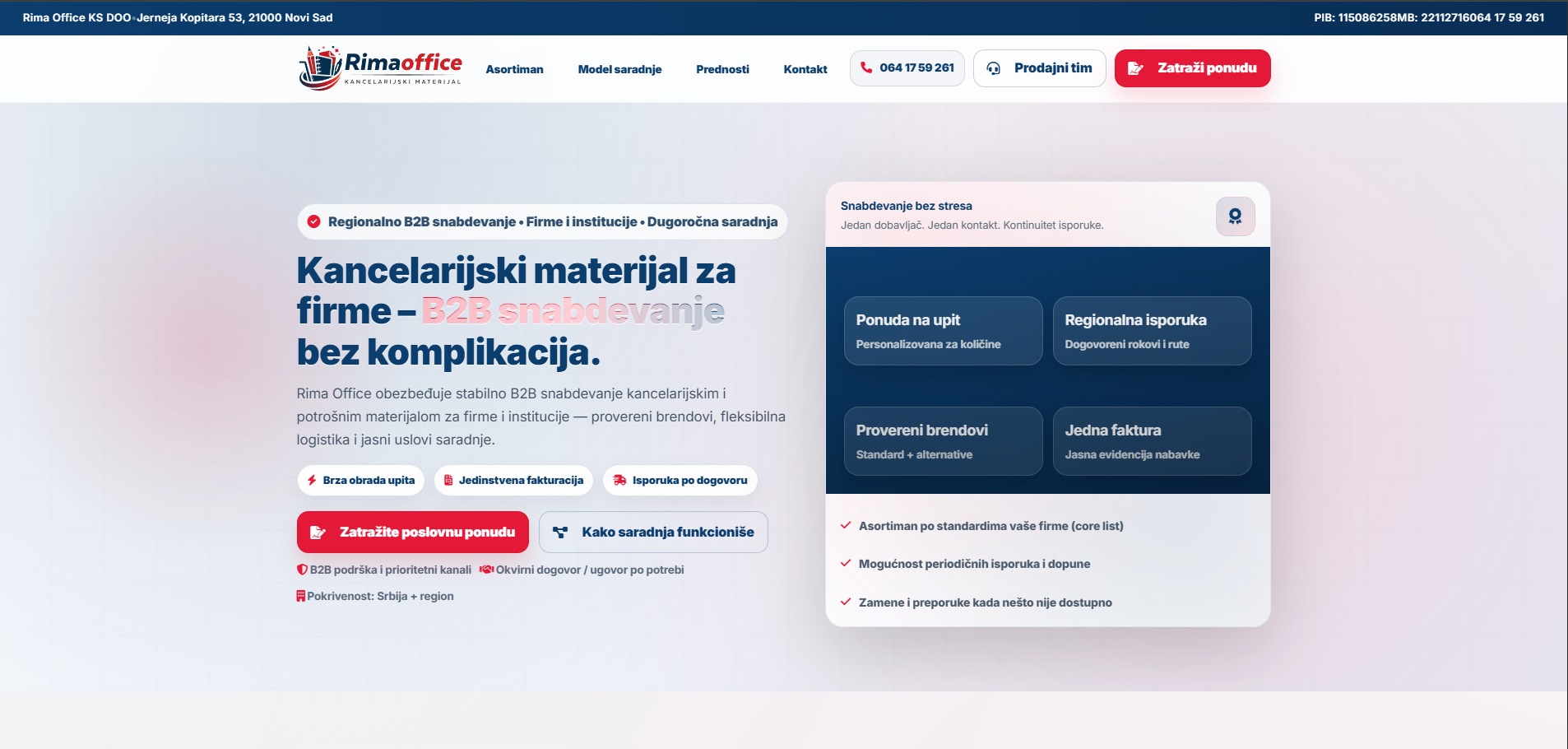Image resolution: width=1568 pixels, height=749 pixels.
Task: Click the building icon before 'Pokrivenost: Srbija + region'
Action: point(300,595)
